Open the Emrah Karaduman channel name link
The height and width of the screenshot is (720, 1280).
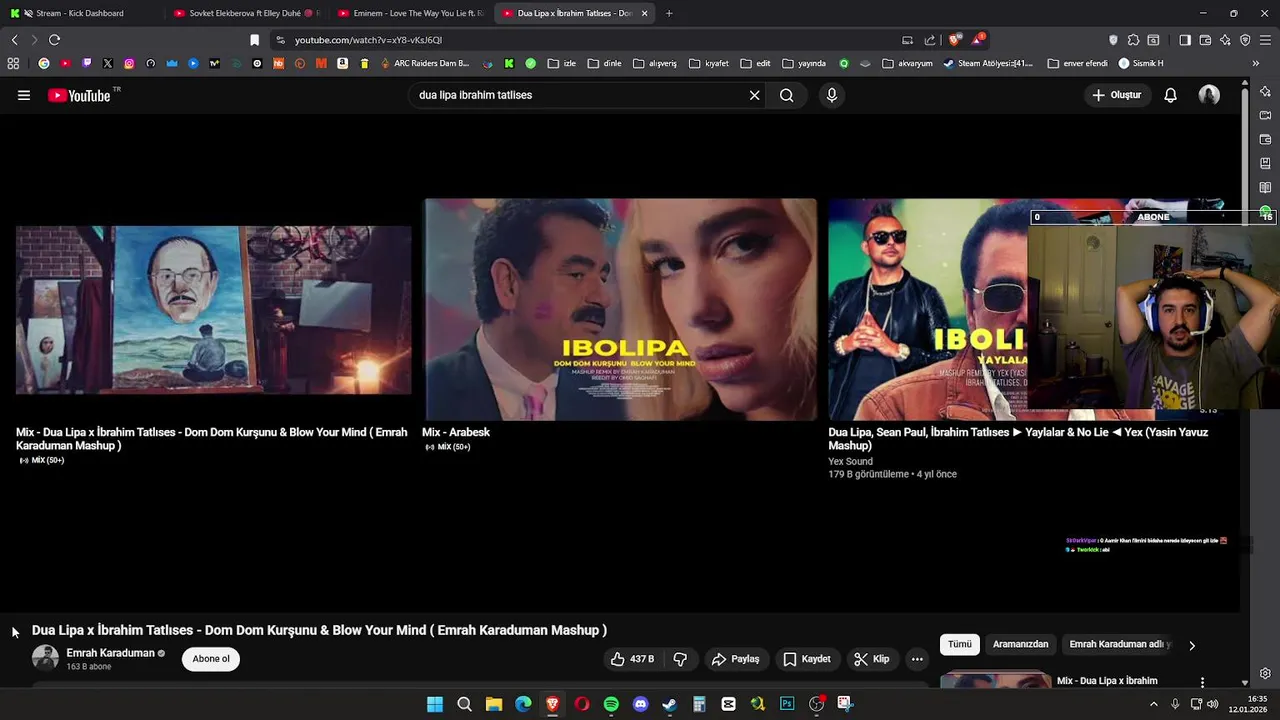pyautogui.click(x=110, y=653)
